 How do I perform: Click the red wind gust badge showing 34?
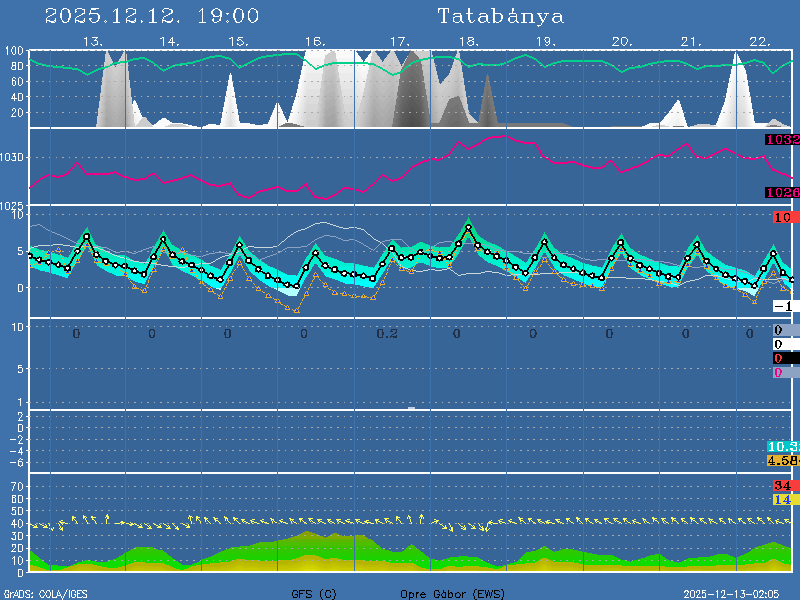click(782, 486)
